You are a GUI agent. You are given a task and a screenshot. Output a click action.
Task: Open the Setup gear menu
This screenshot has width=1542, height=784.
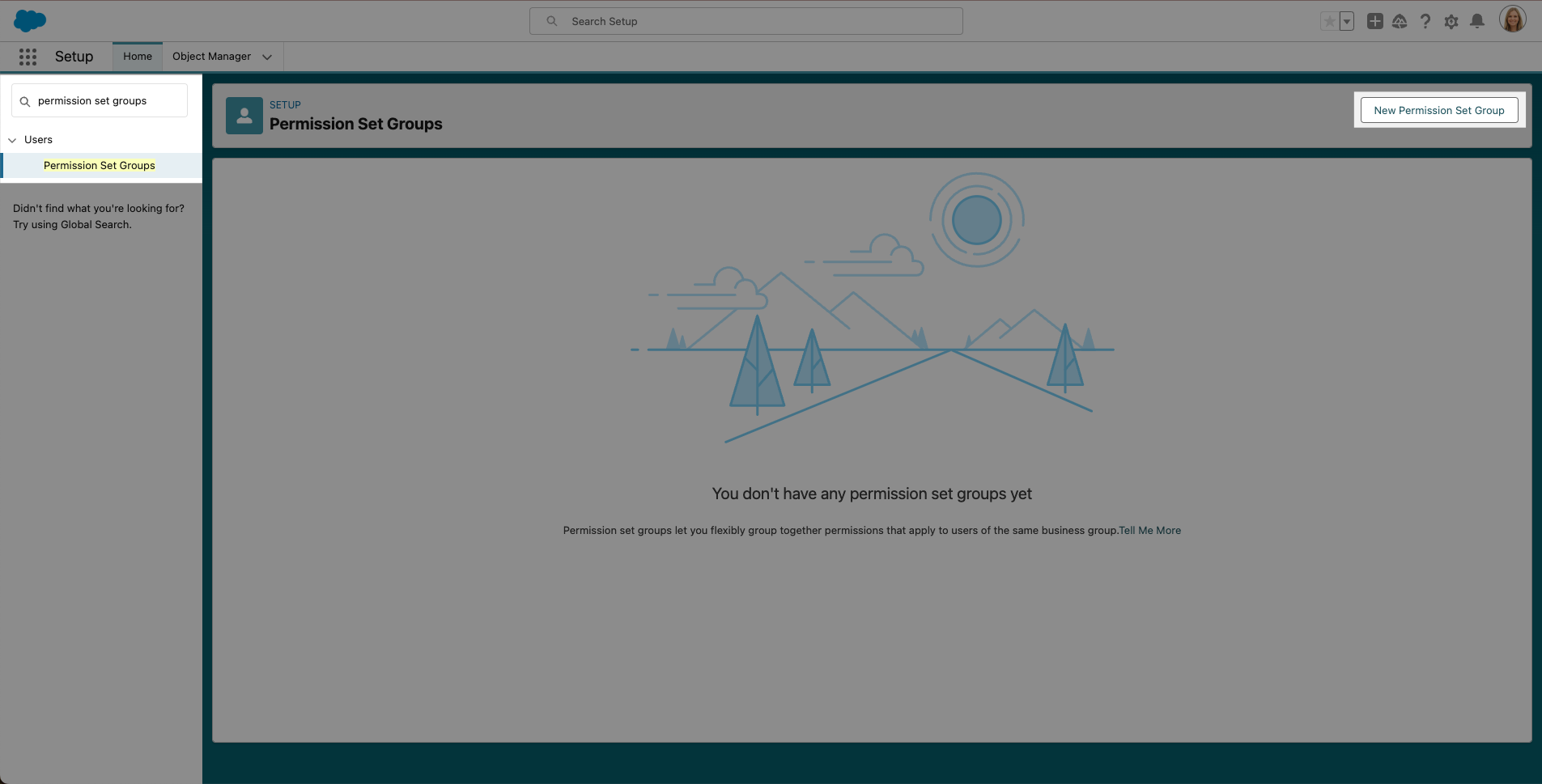[x=1451, y=22]
